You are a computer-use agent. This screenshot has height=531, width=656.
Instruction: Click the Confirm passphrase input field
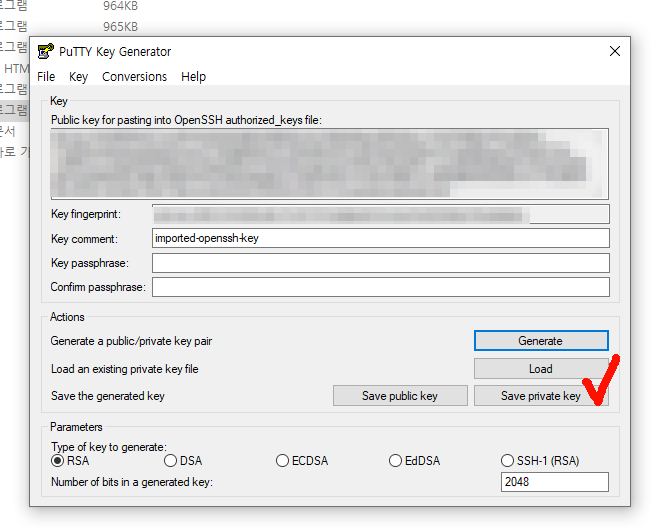click(x=381, y=287)
